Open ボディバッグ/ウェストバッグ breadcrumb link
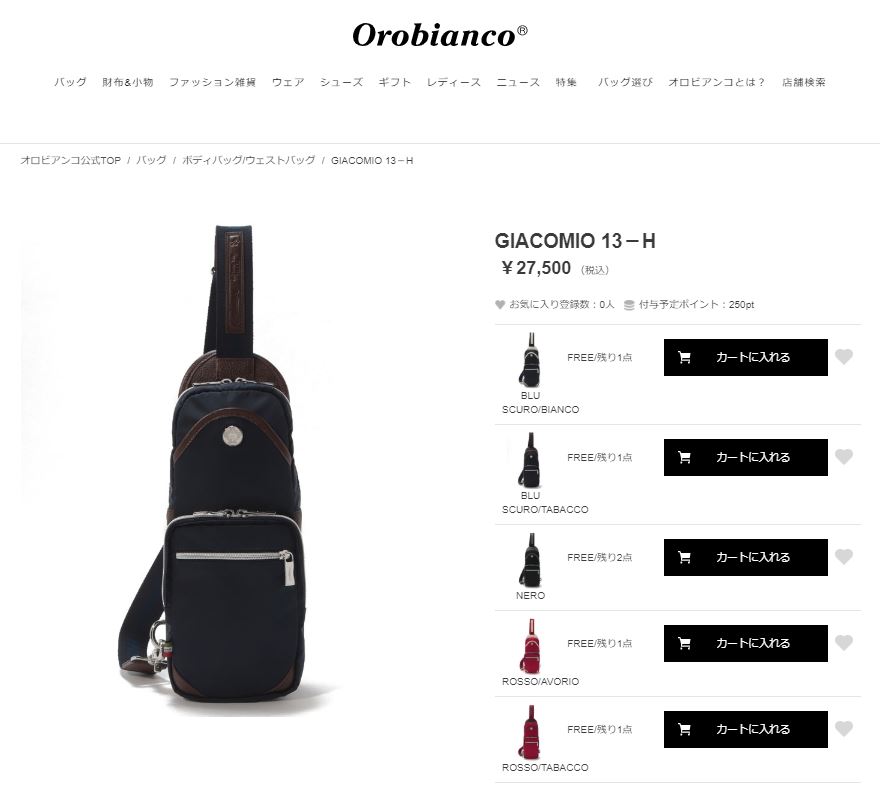 [x=249, y=160]
